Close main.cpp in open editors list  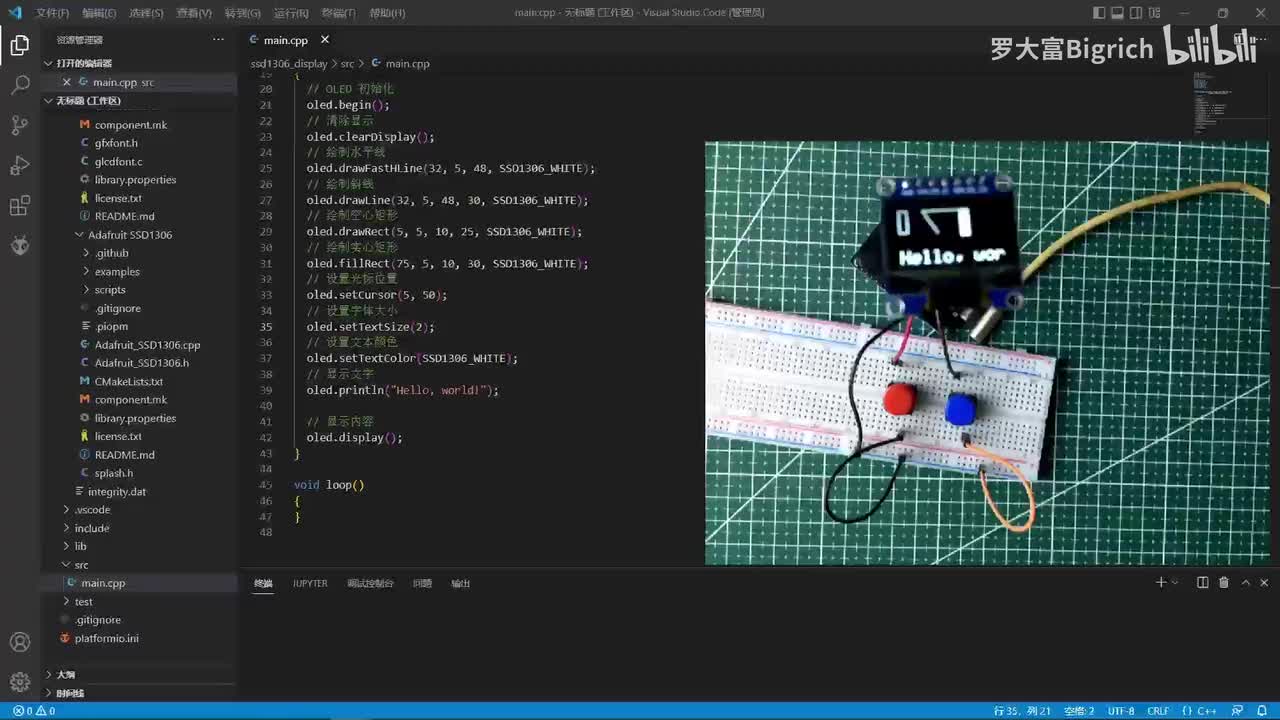67,82
